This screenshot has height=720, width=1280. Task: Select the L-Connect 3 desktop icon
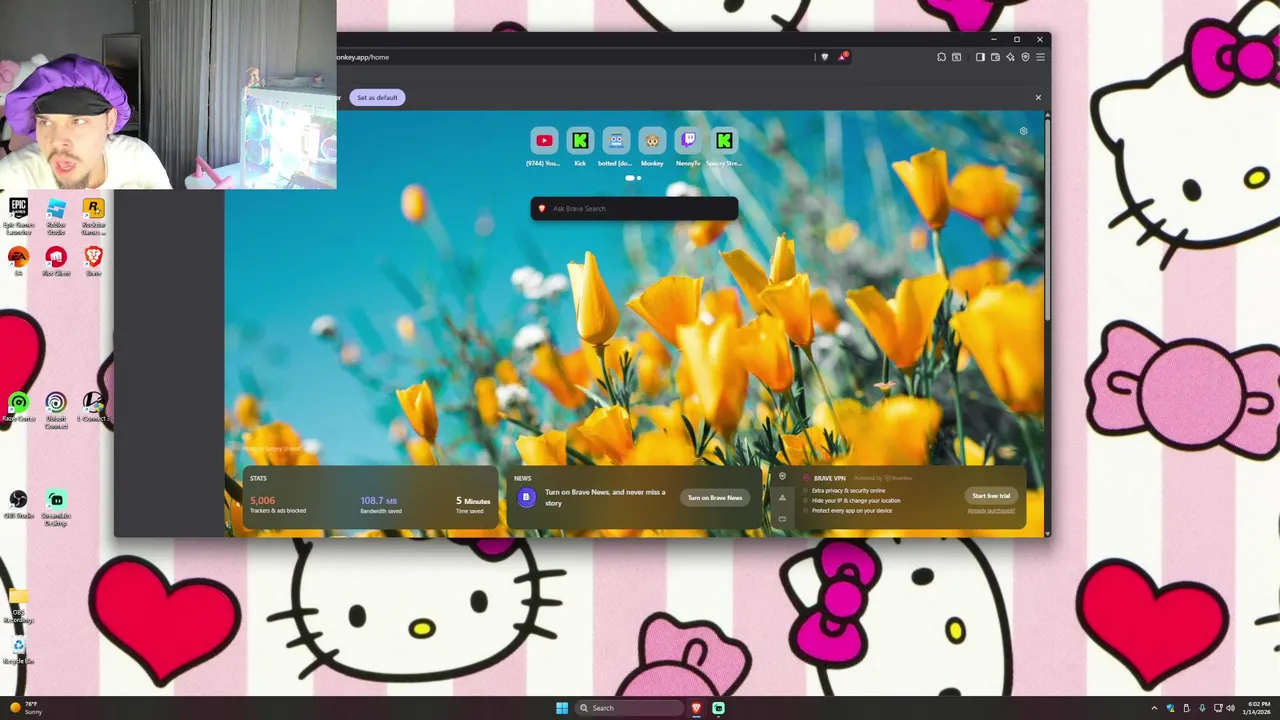tap(93, 406)
